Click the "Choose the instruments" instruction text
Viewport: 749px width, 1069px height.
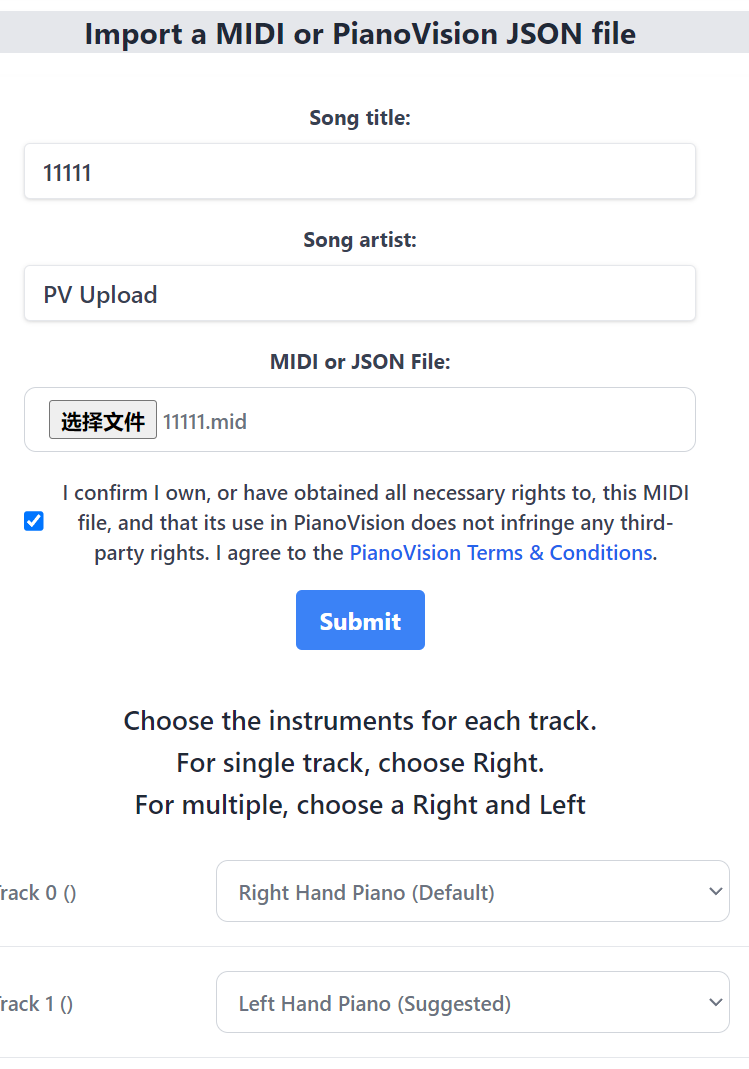[360, 721]
